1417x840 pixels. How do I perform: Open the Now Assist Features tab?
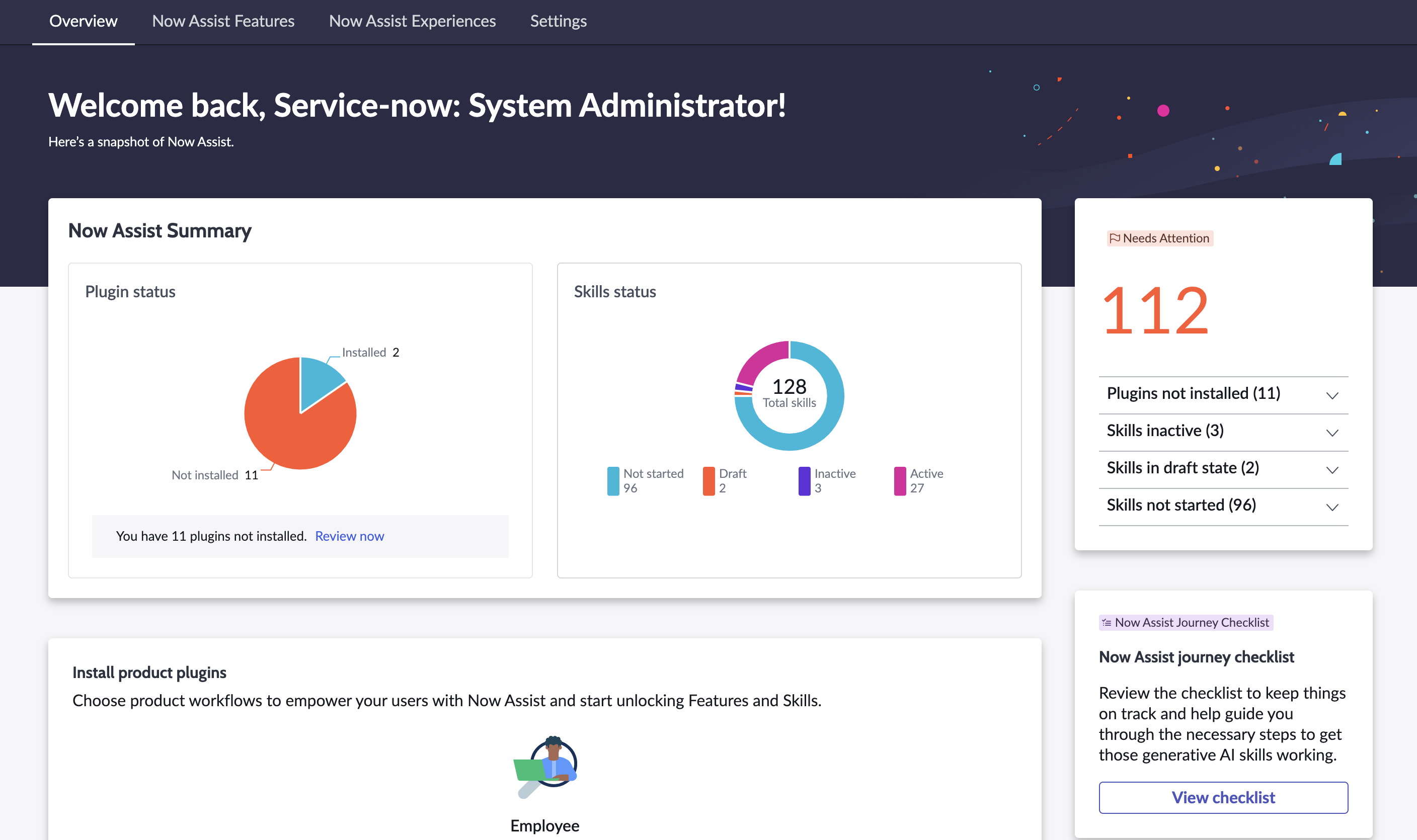223,22
